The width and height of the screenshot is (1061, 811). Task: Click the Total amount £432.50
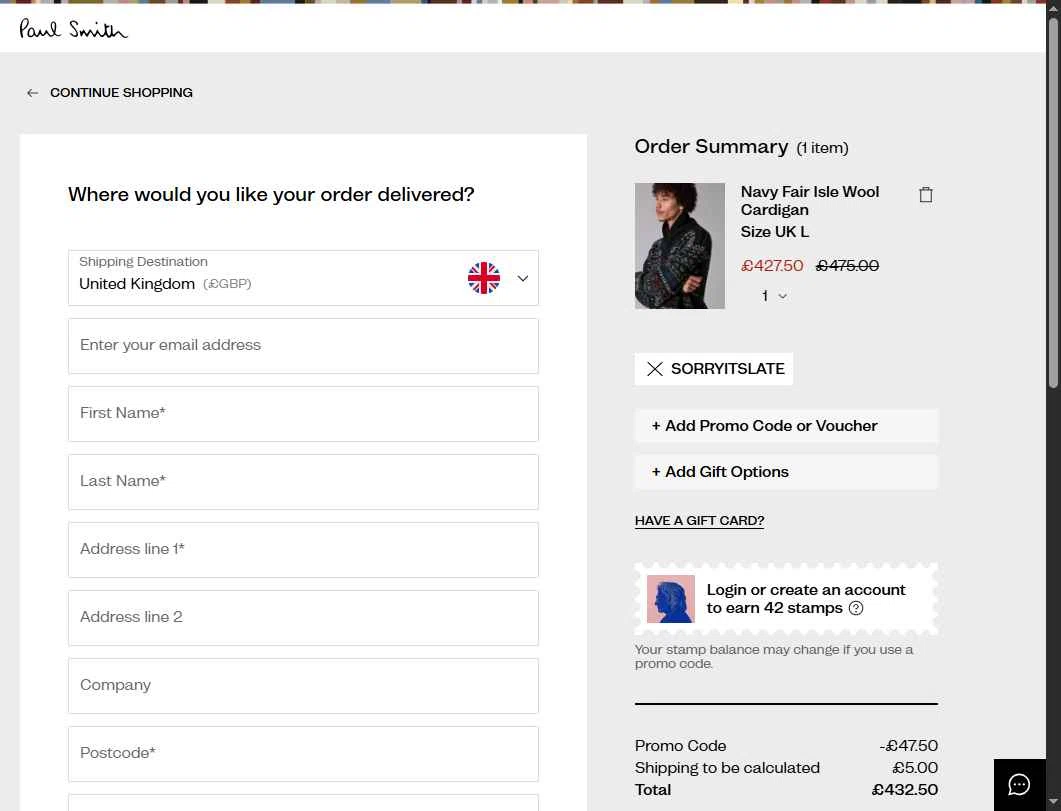(x=905, y=790)
